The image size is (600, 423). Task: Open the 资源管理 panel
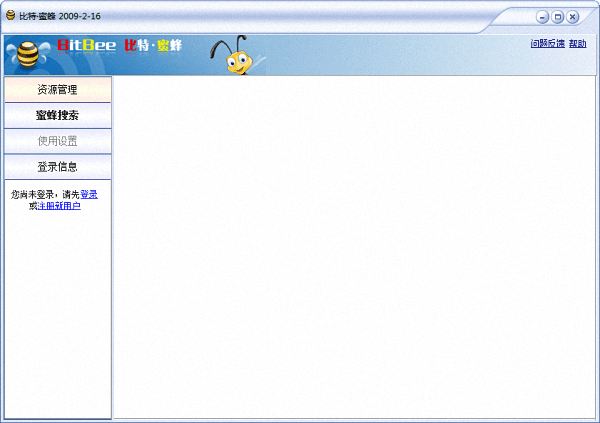57,90
